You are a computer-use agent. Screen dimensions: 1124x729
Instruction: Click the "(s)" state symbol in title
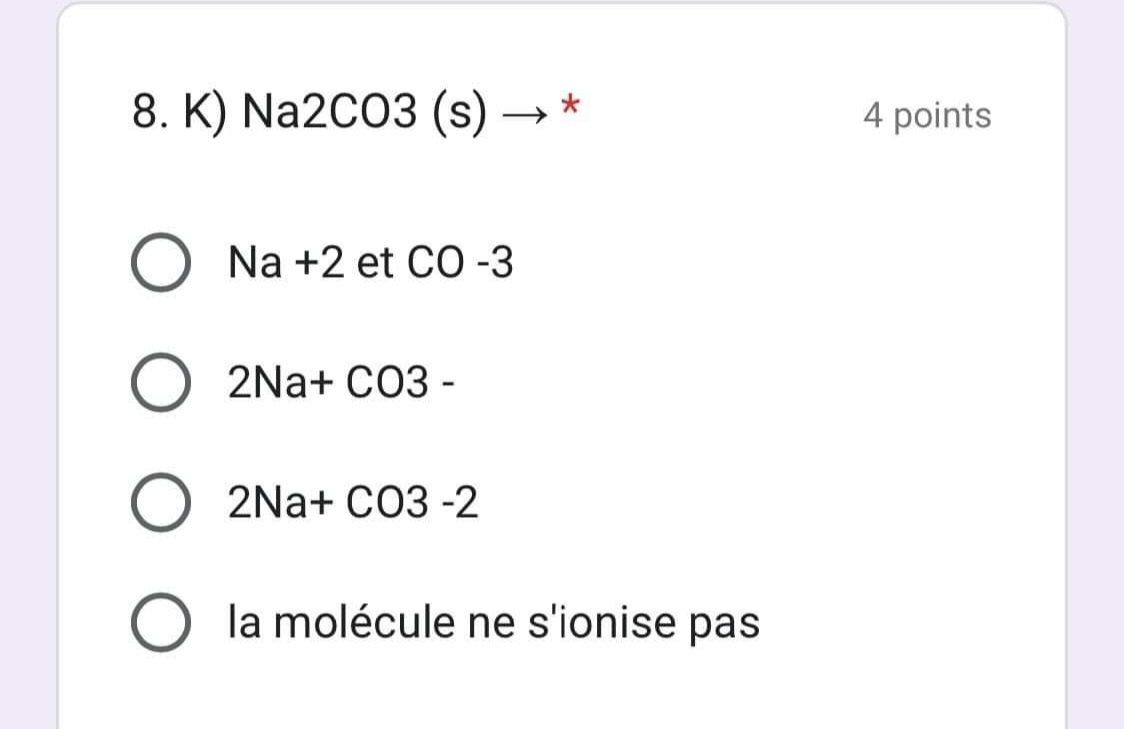[x=461, y=114]
